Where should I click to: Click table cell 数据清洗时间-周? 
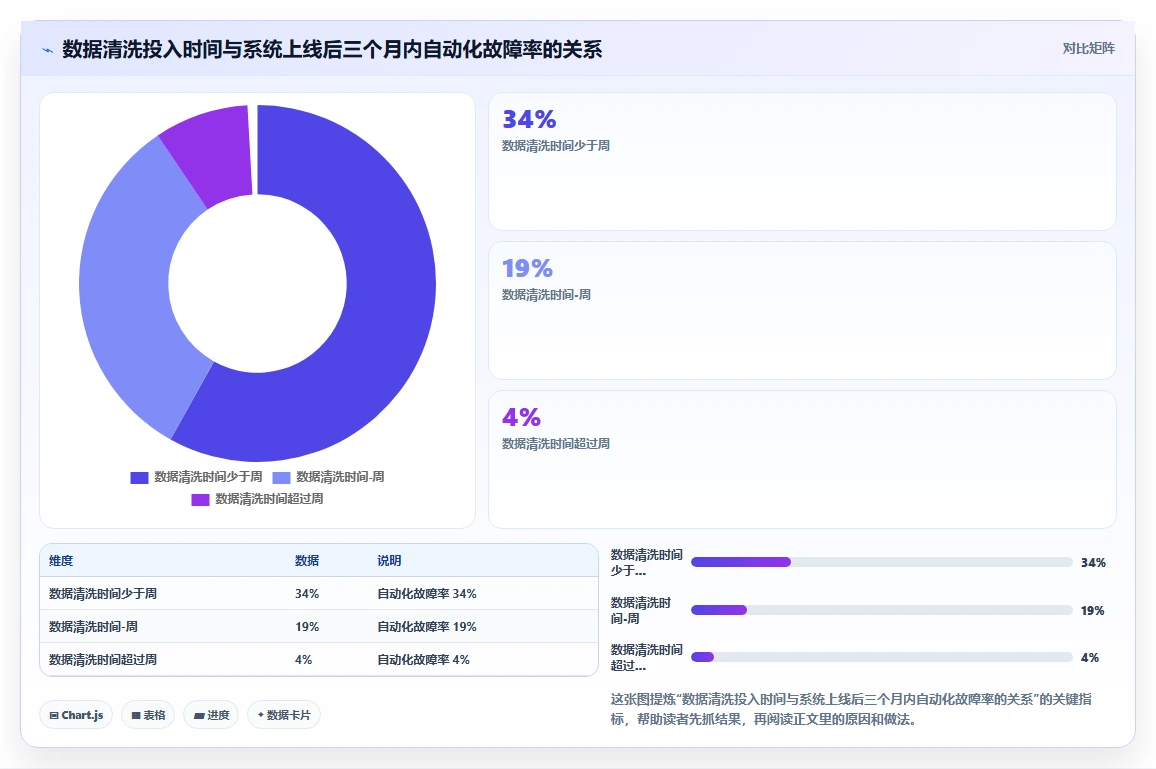93,627
